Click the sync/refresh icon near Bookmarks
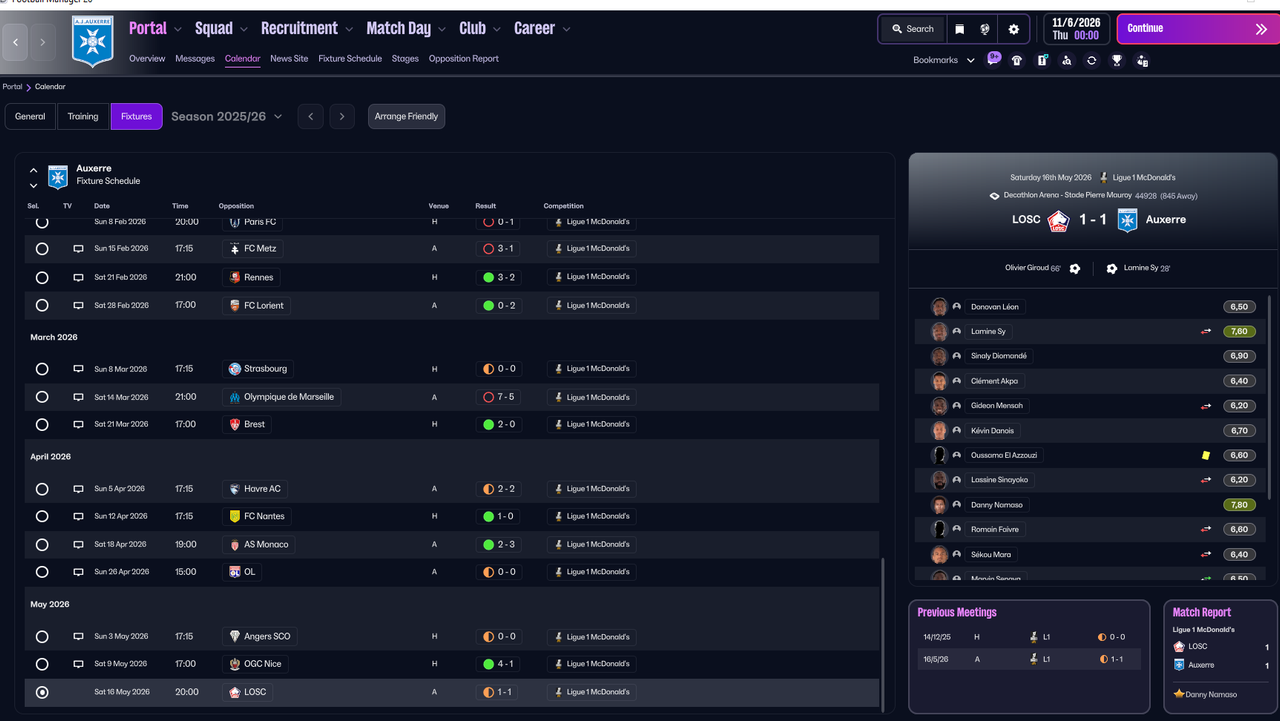 pyautogui.click(x=1092, y=60)
